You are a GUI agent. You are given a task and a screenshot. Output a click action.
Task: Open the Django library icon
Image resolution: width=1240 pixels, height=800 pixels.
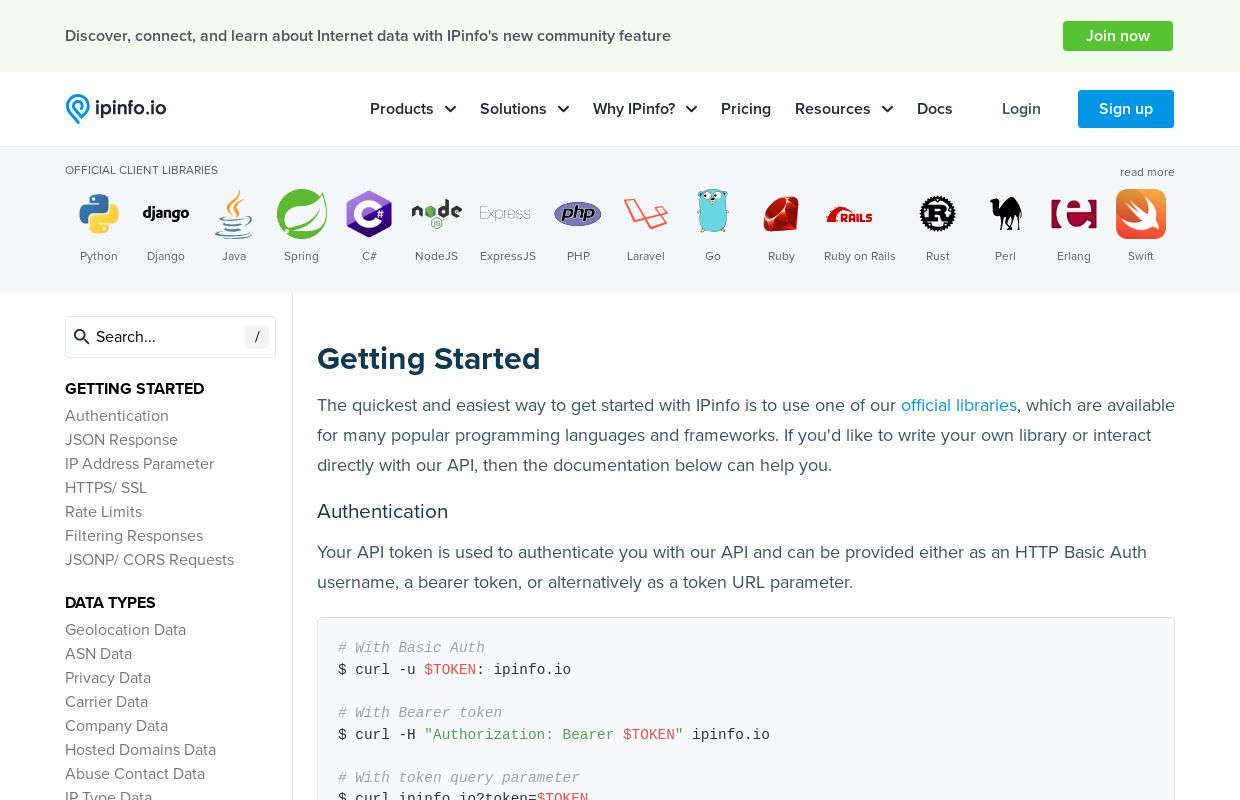[x=166, y=214]
